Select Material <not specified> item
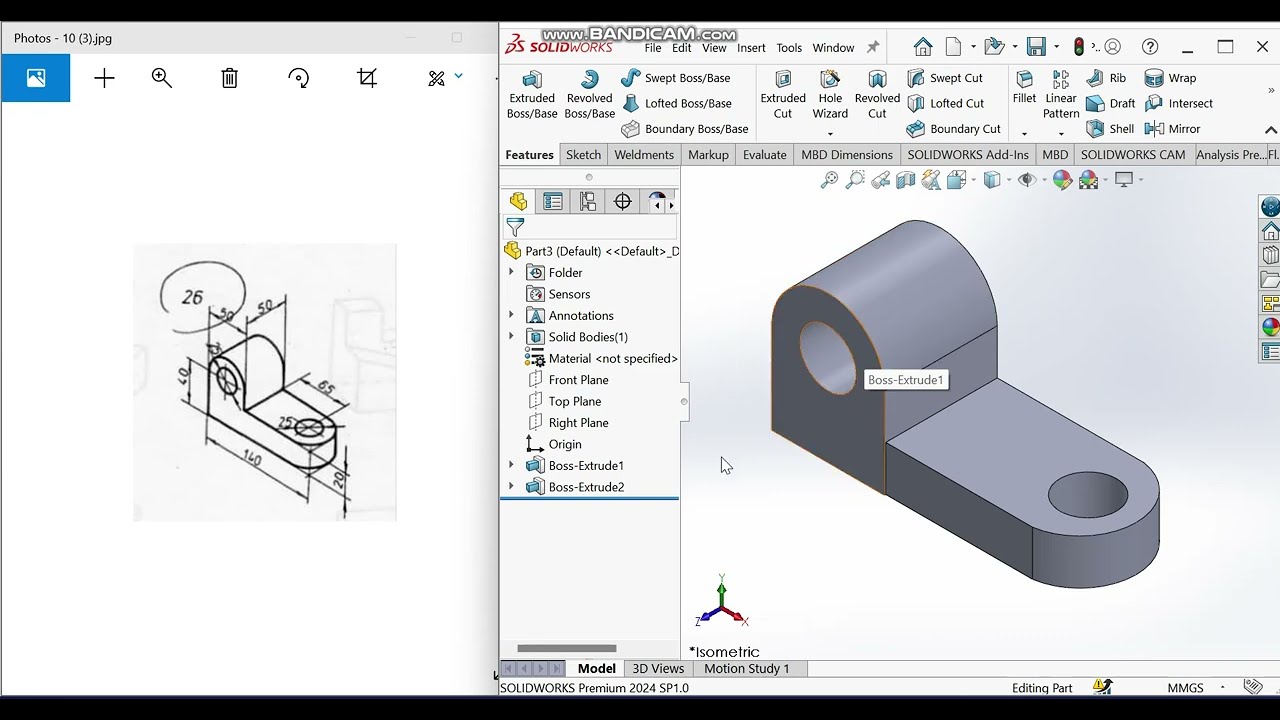The width and height of the screenshot is (1280, 720). (601, 358)
